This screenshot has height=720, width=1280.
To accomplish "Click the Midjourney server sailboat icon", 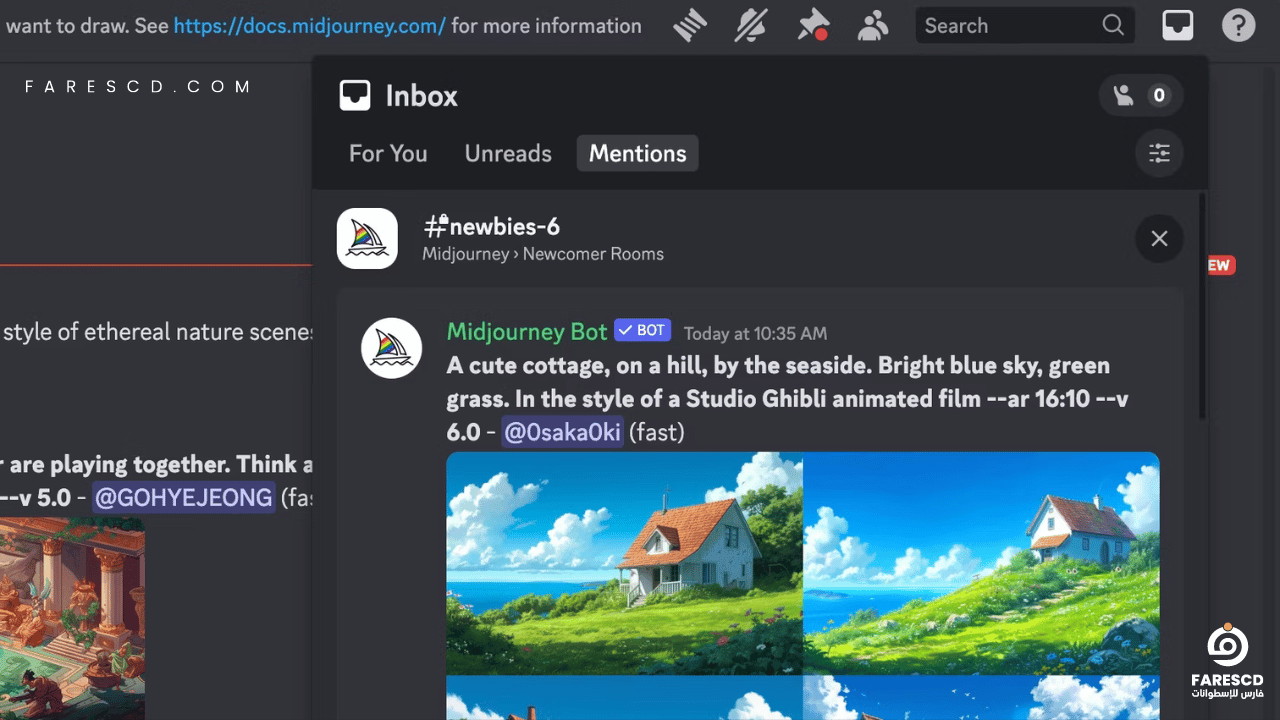I will [367, 239].
